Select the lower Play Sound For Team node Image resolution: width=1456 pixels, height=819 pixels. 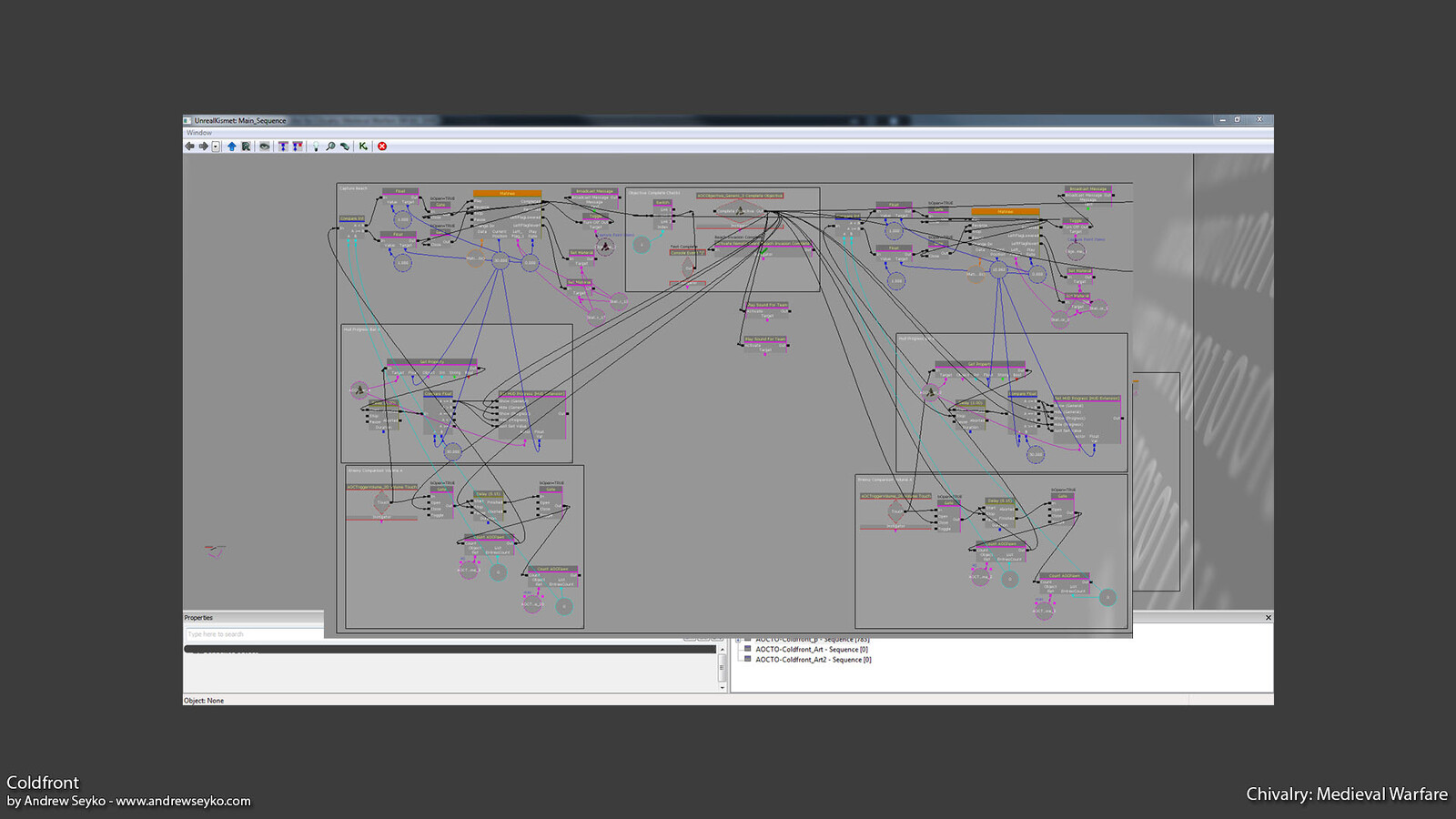coord(765,343)
